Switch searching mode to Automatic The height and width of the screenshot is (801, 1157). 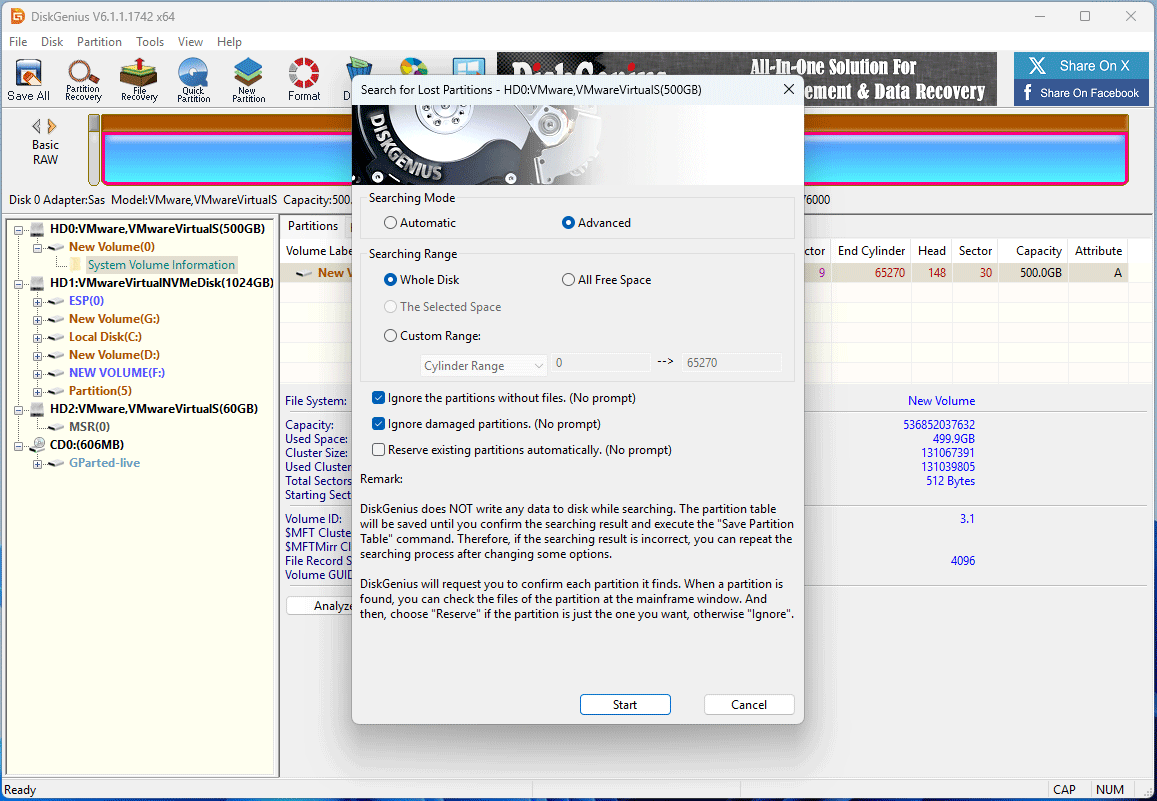coord(391,222)
